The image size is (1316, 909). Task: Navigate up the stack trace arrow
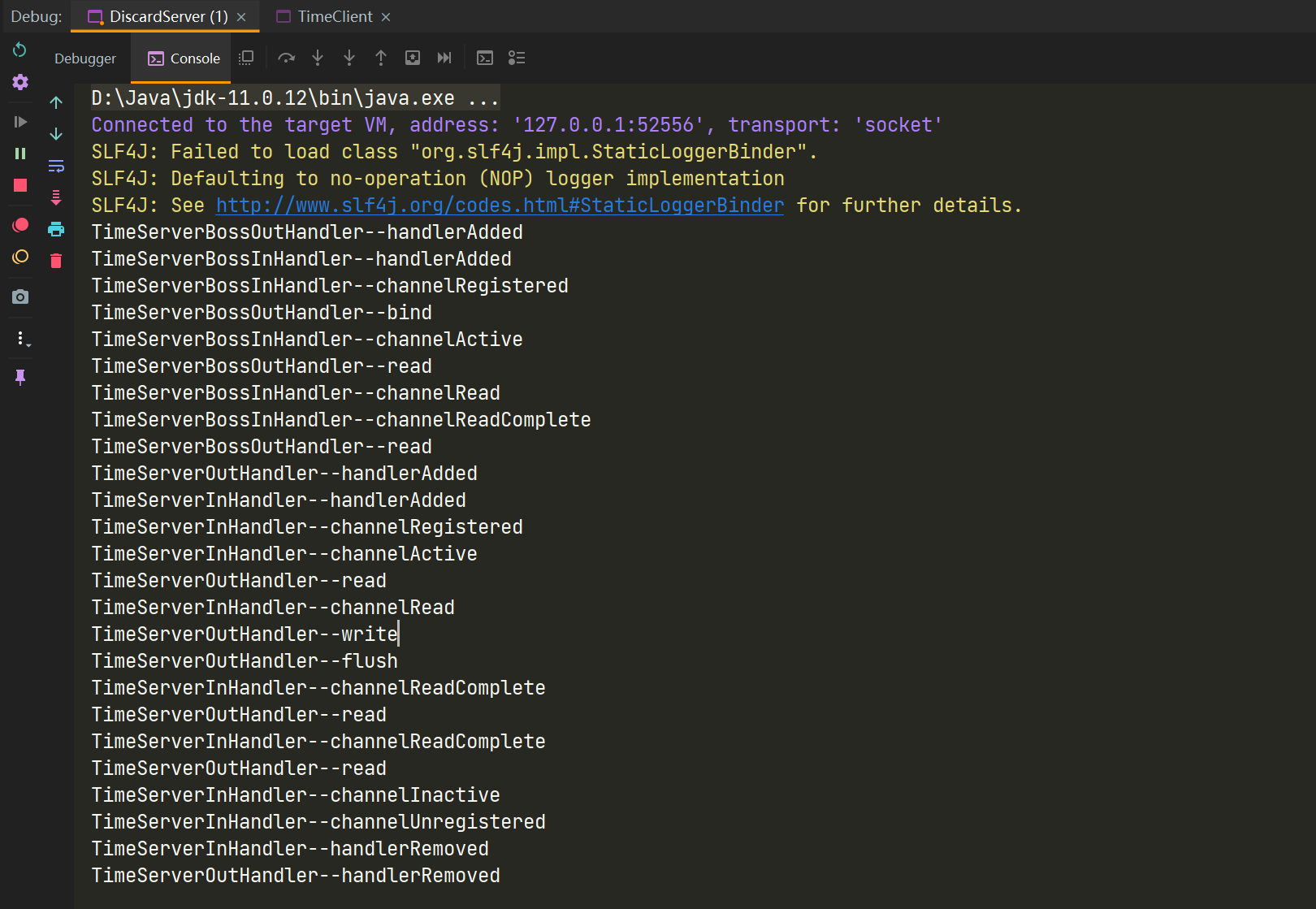pos(56,102)
